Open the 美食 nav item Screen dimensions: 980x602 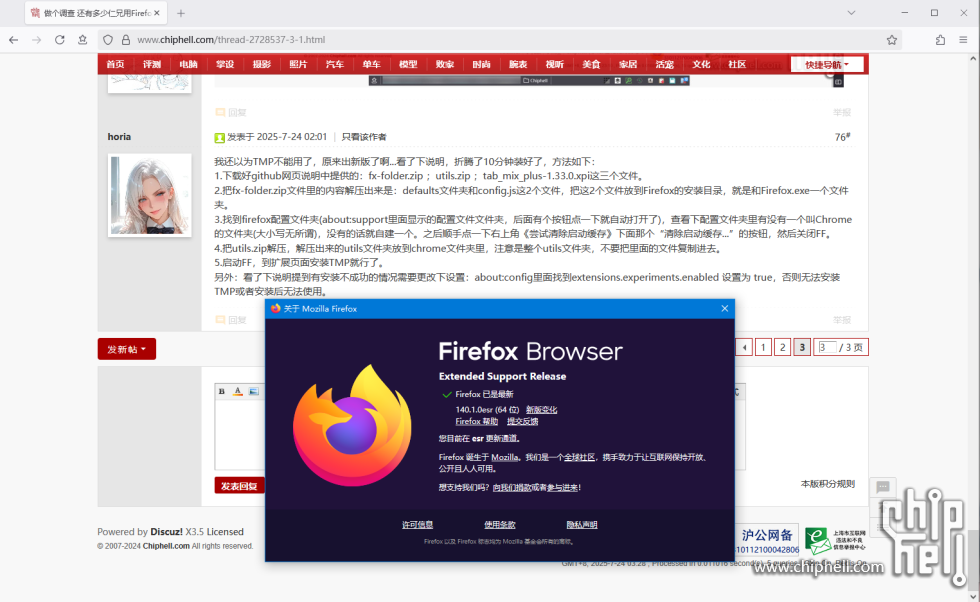(591, 64)
